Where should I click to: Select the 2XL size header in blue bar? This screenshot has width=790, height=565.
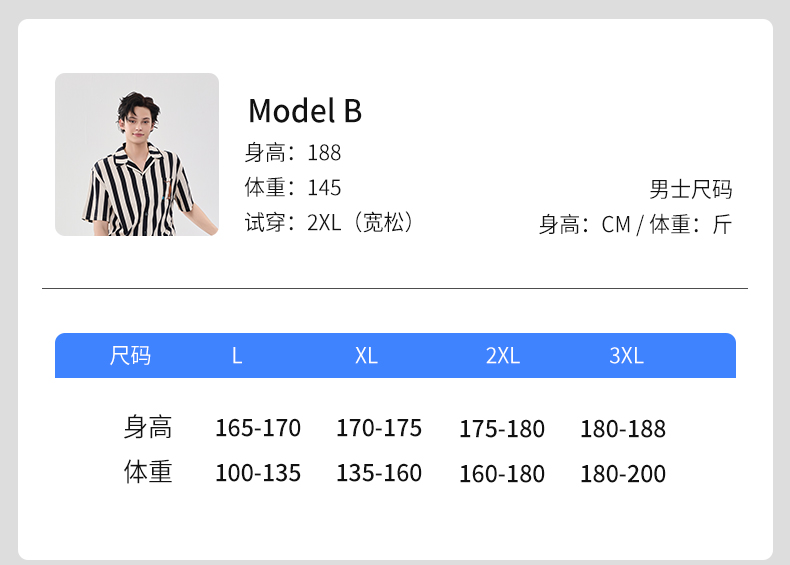click(503, 355)
